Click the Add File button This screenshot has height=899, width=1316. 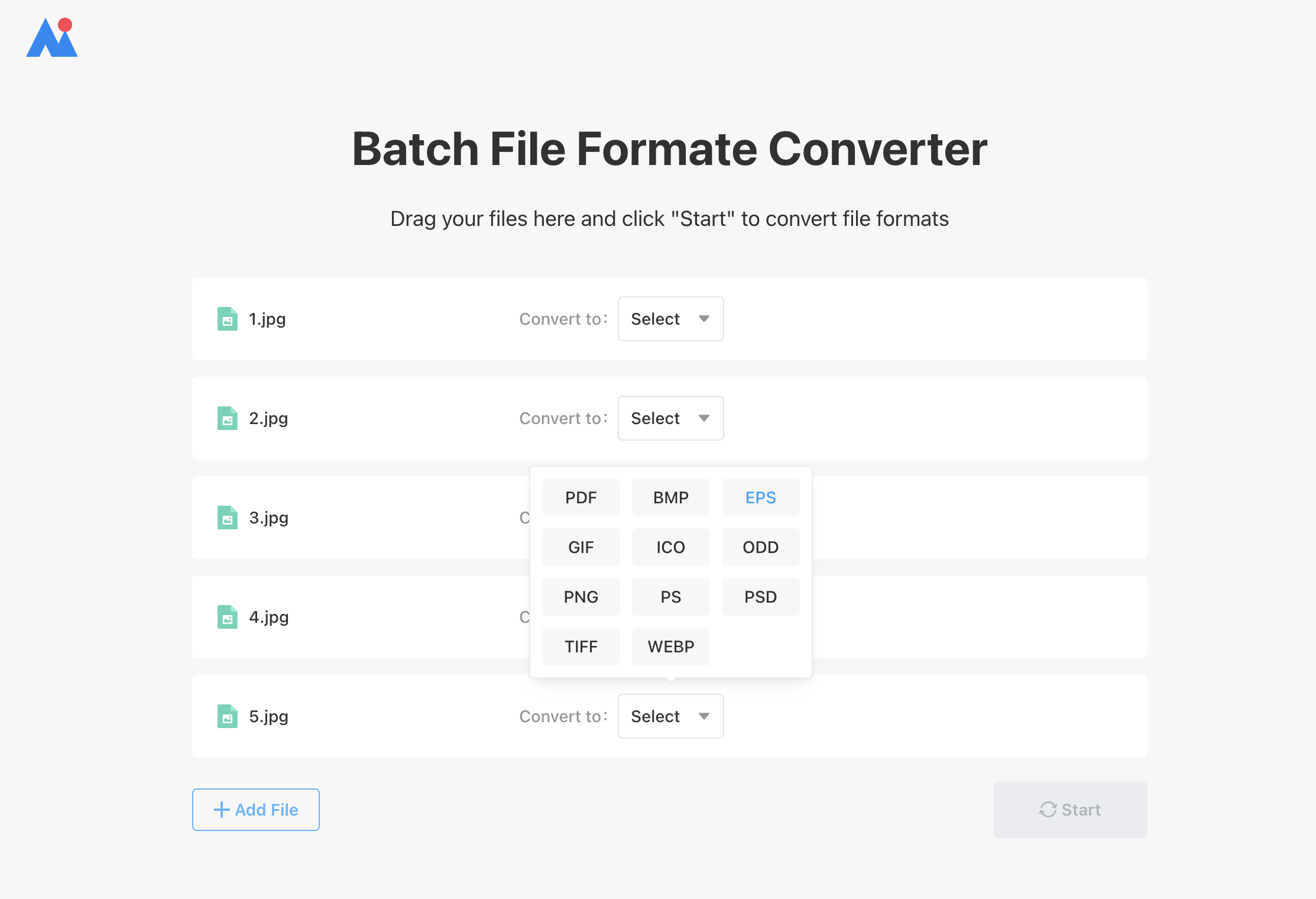click(x=255, y=810)
